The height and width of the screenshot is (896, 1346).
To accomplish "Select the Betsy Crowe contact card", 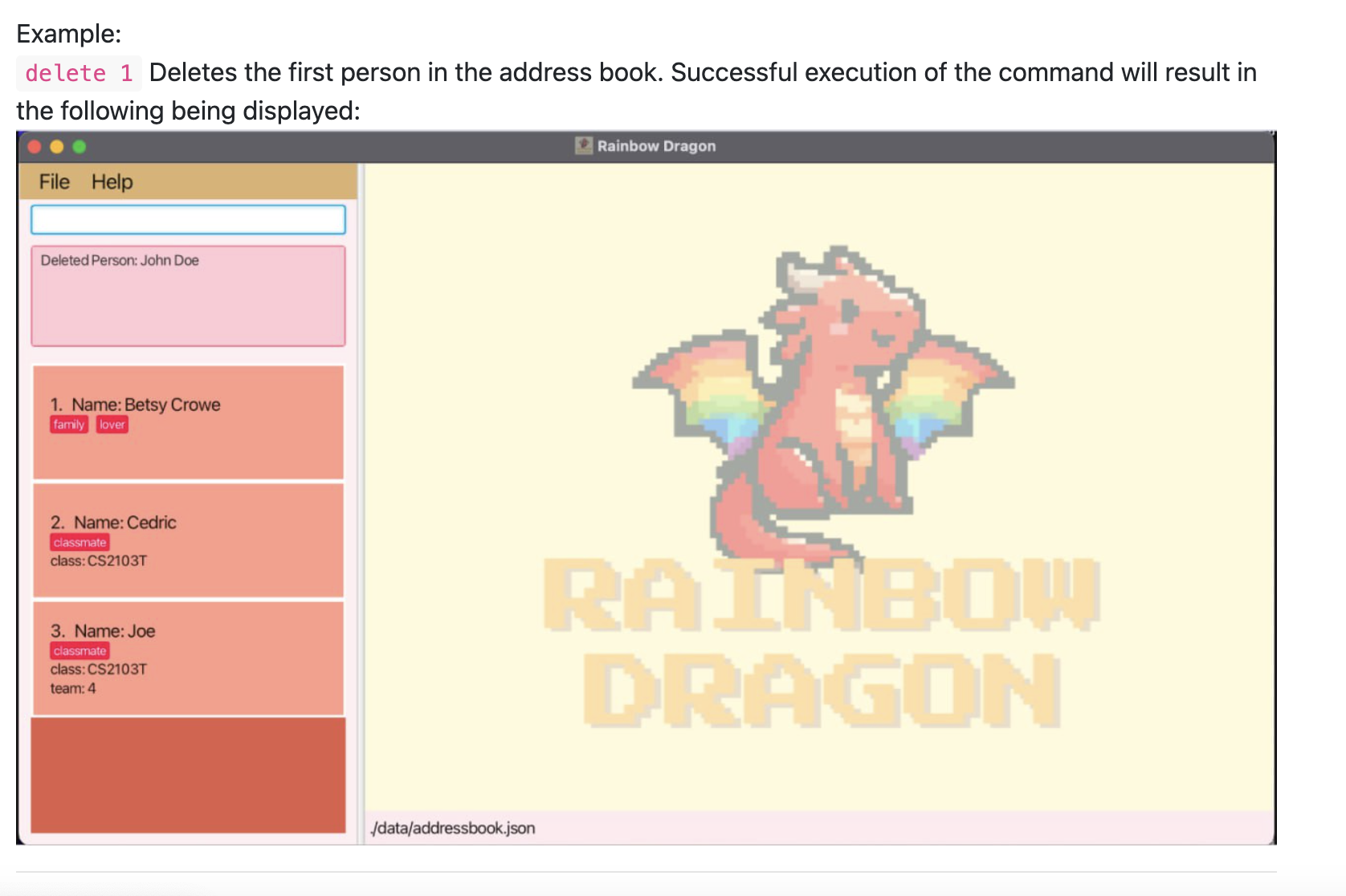I will tap(188, 422).
